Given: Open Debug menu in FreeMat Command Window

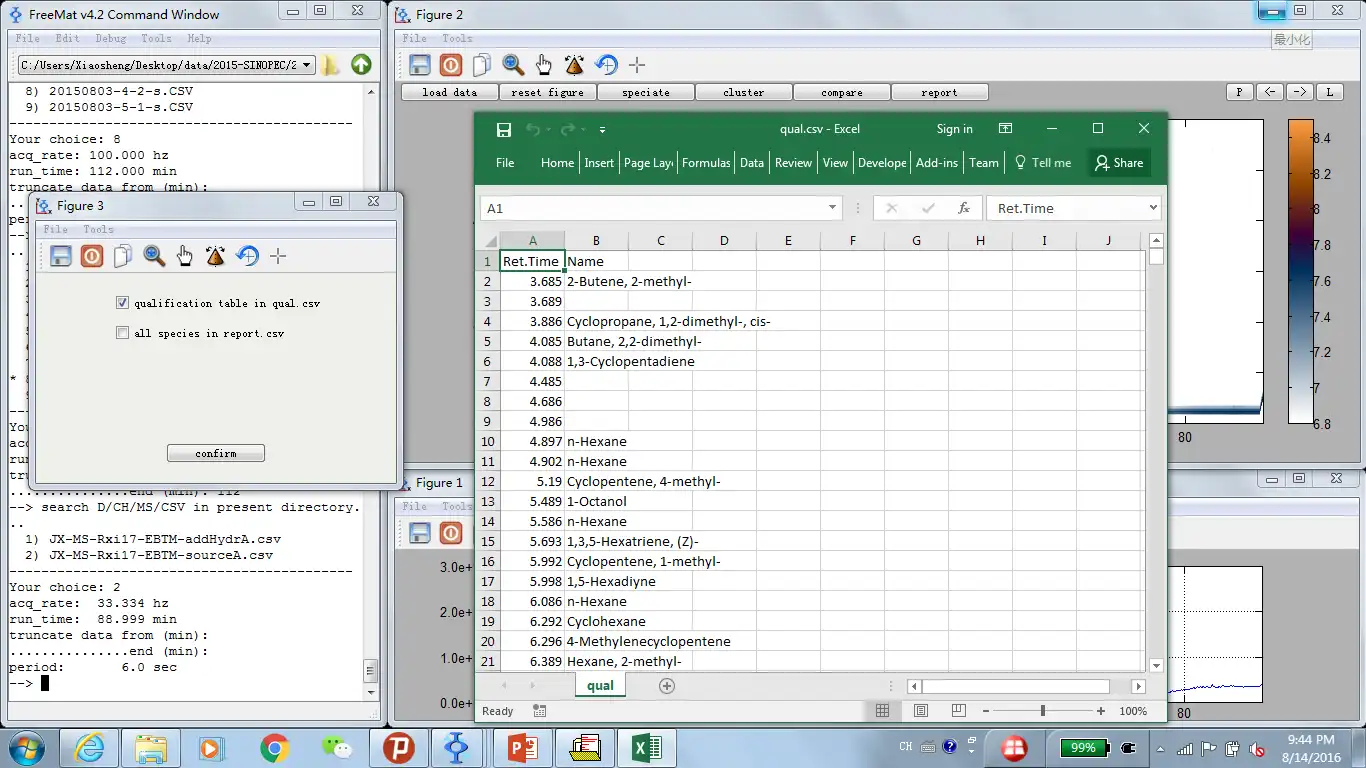Looking at the screenshot, I should click(x=111, y=38).
